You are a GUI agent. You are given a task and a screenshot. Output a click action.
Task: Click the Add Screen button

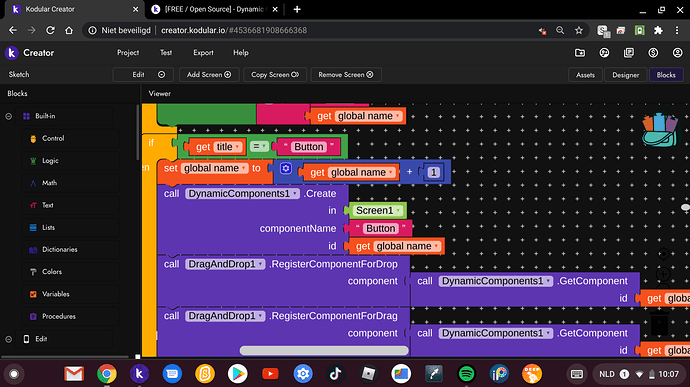tap(209, 75)
